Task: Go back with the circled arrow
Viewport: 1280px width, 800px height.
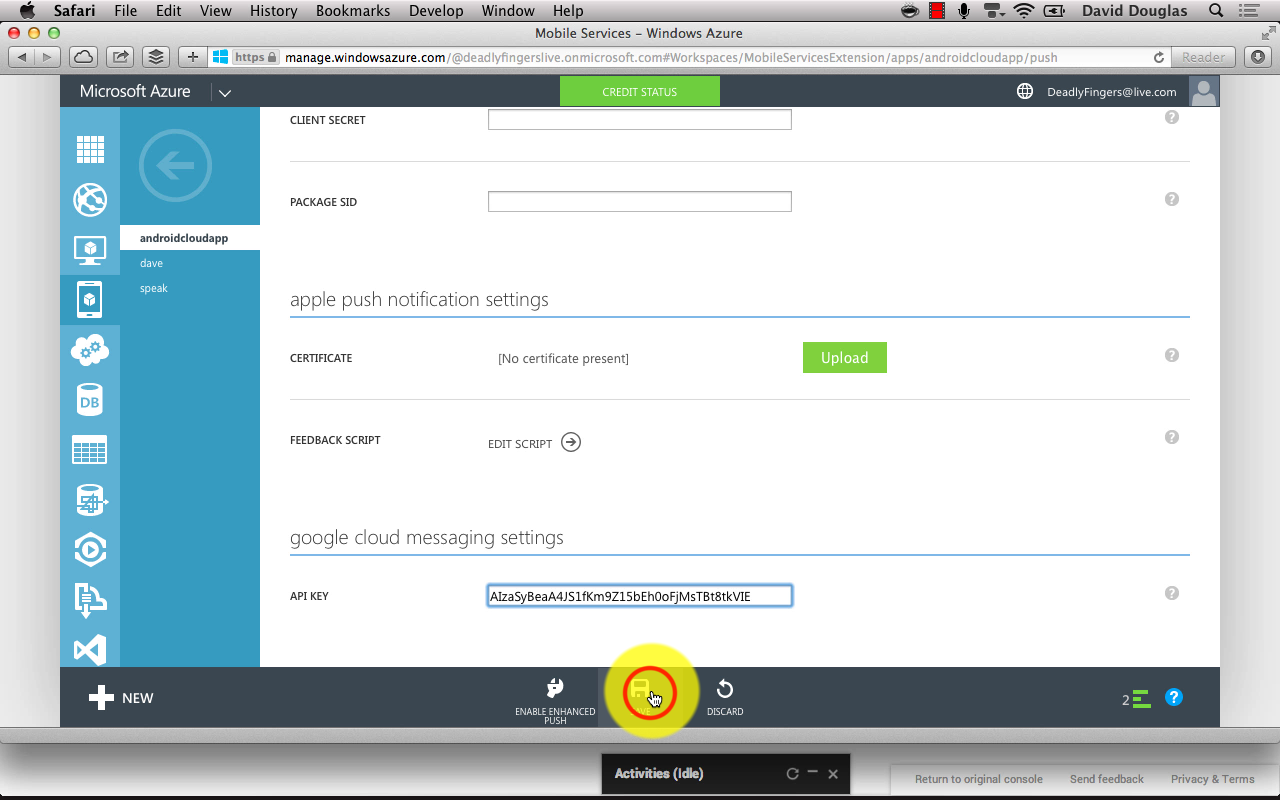Action: (176, 166)
